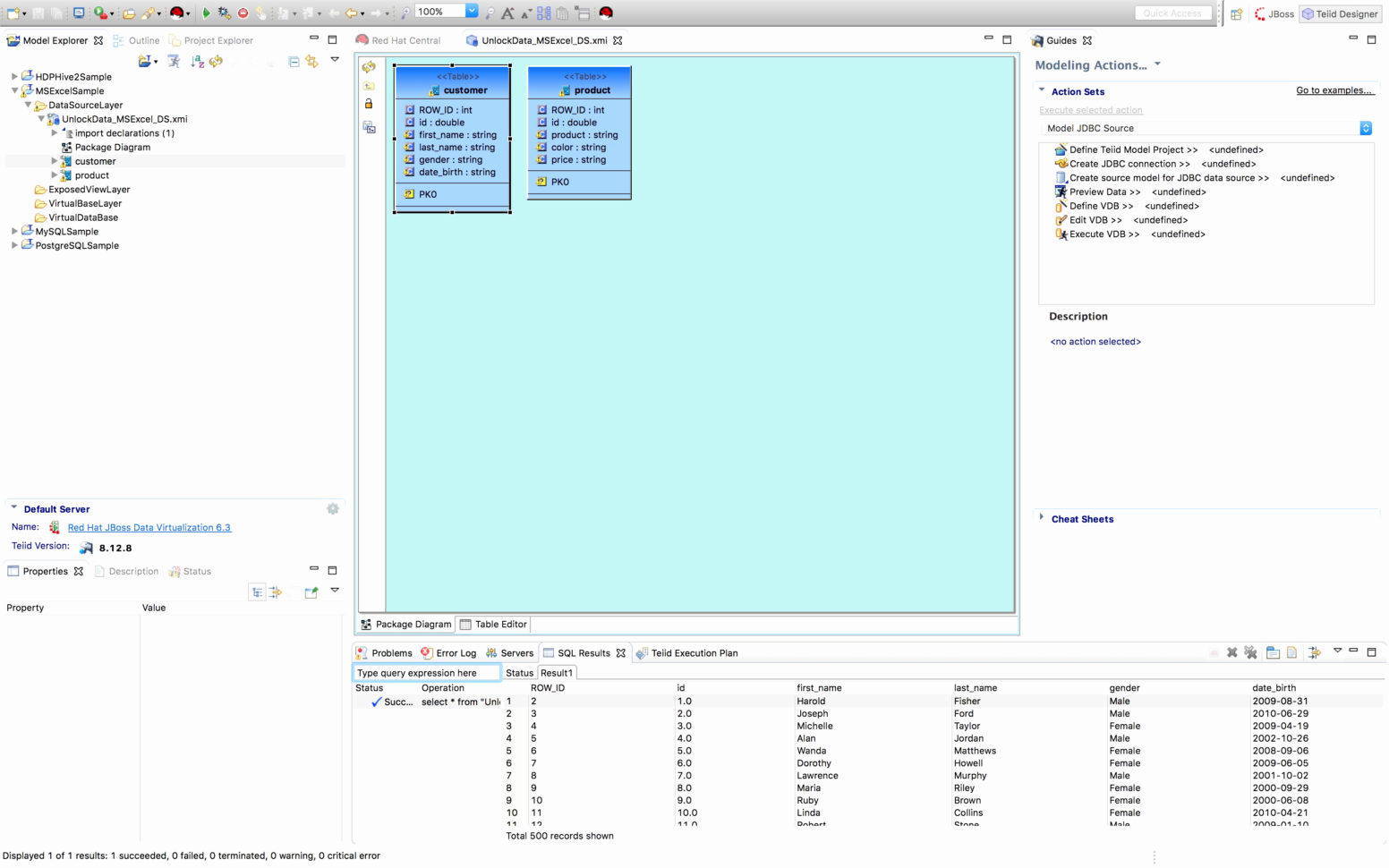Expand the PostgreSQLSample project node
The image size is (1389, 868).
point(14,245)
